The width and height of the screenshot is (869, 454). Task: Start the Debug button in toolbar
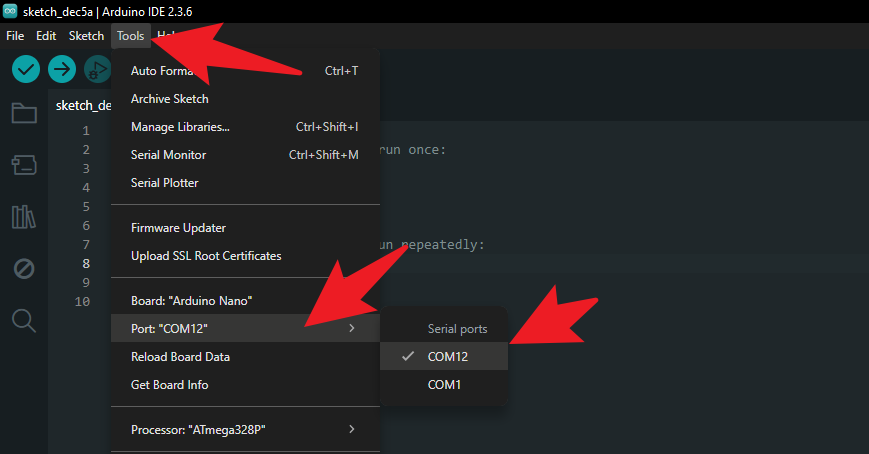tap(97, 69)
